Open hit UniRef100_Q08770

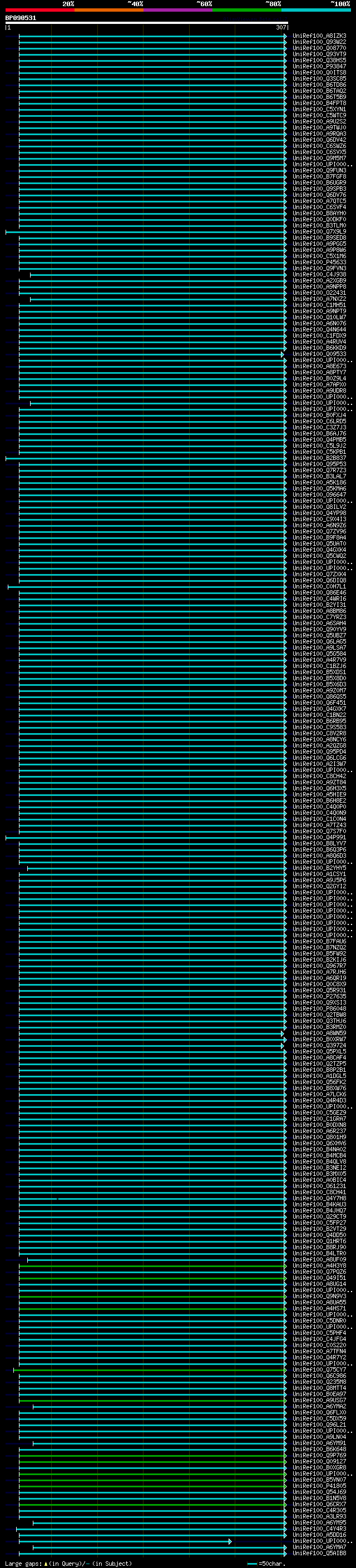click(x=319, y=48)
